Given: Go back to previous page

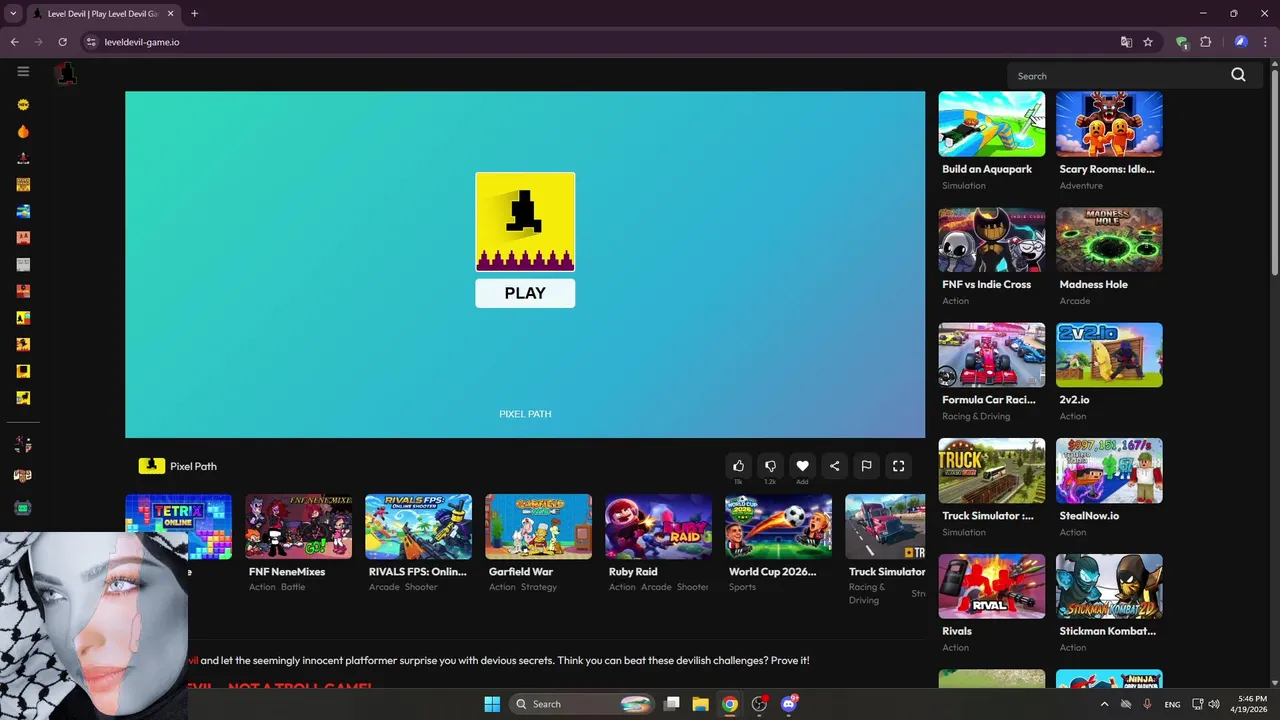Looking at the screenshot, I should click(14, 42).
